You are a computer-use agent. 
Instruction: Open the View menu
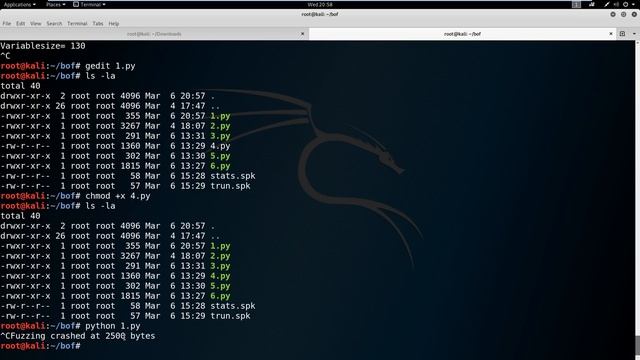pyautogui.click(x=36, y=24)
